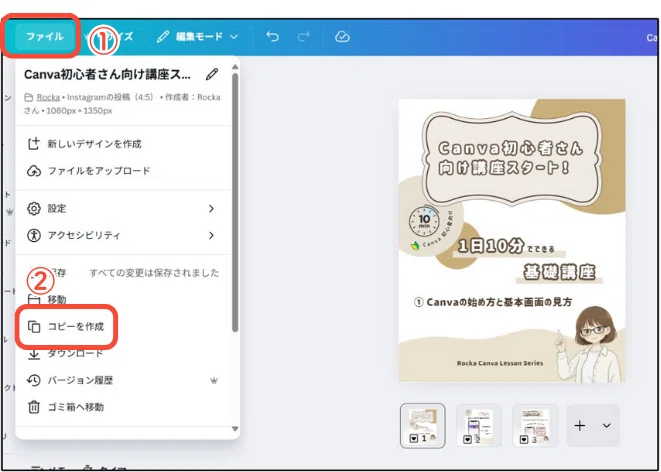Click the copy icon beside コピーを作成
The height and width of the screenshot is (472, 661).
(x=34, y=327)
